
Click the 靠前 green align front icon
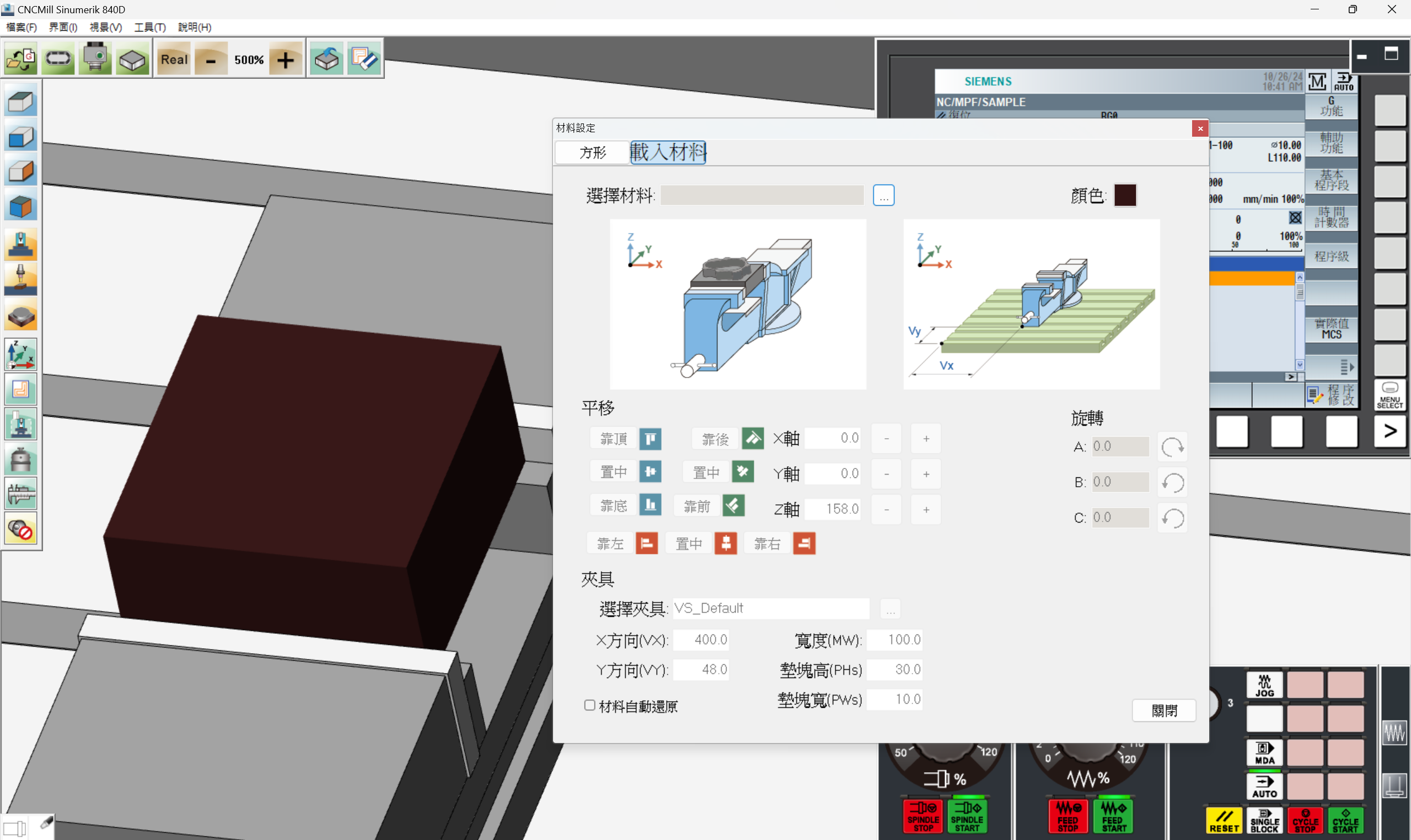pos(733,505)
